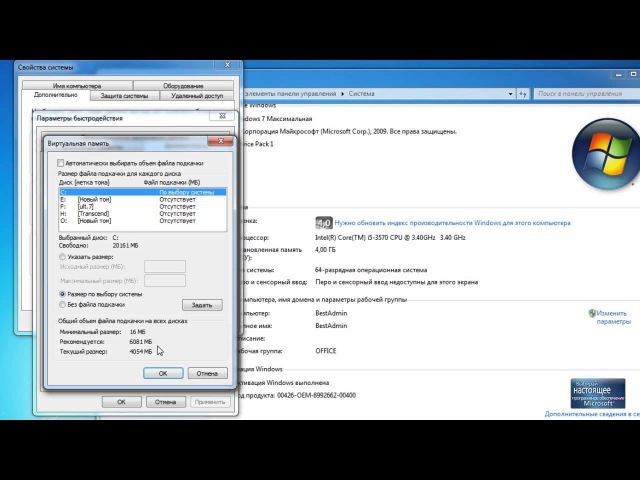
Task: Click 'элементы панели управления' breadcrumb
Action: (290, 93)
